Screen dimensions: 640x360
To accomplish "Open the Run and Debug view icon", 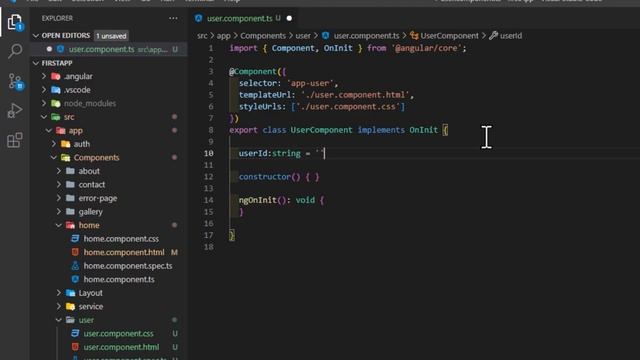I will [15, 111].
